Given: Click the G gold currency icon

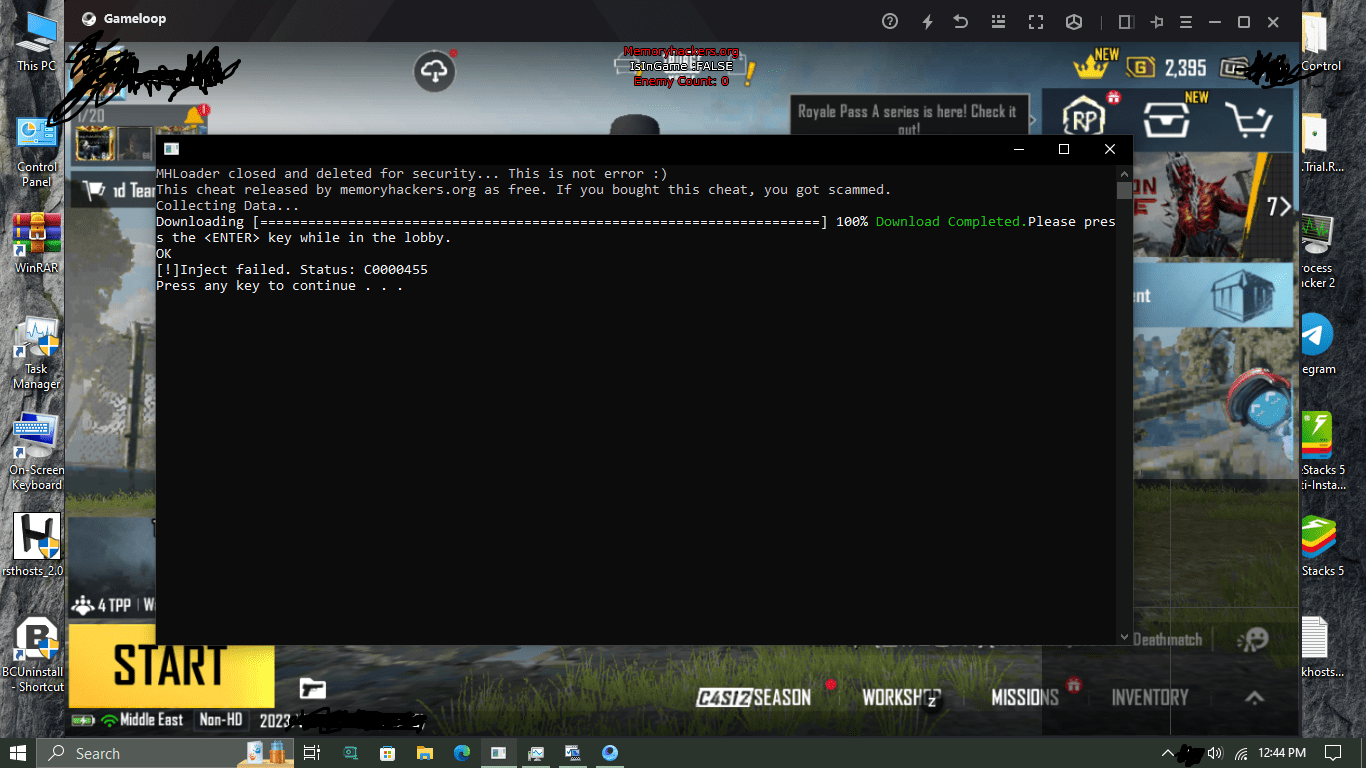Looking at the screenshot, I should point(1140,67).
